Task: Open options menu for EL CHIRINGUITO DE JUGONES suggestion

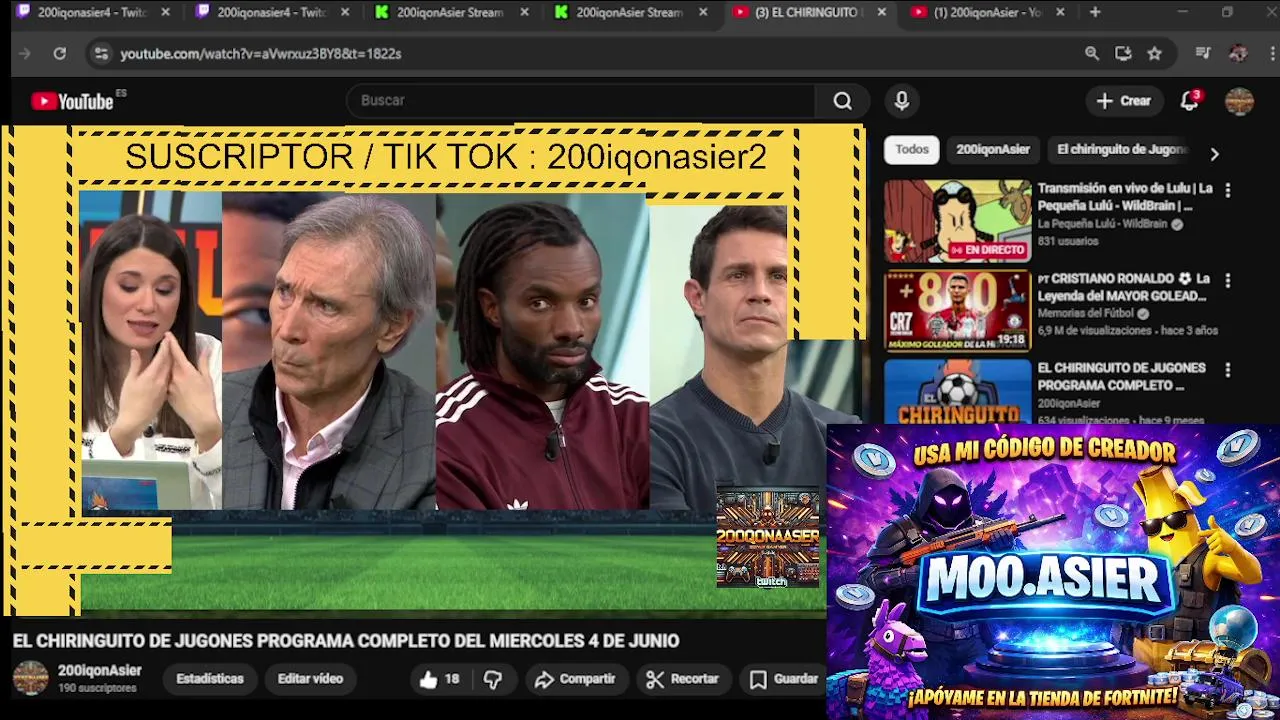Action: pos(1227,369)
